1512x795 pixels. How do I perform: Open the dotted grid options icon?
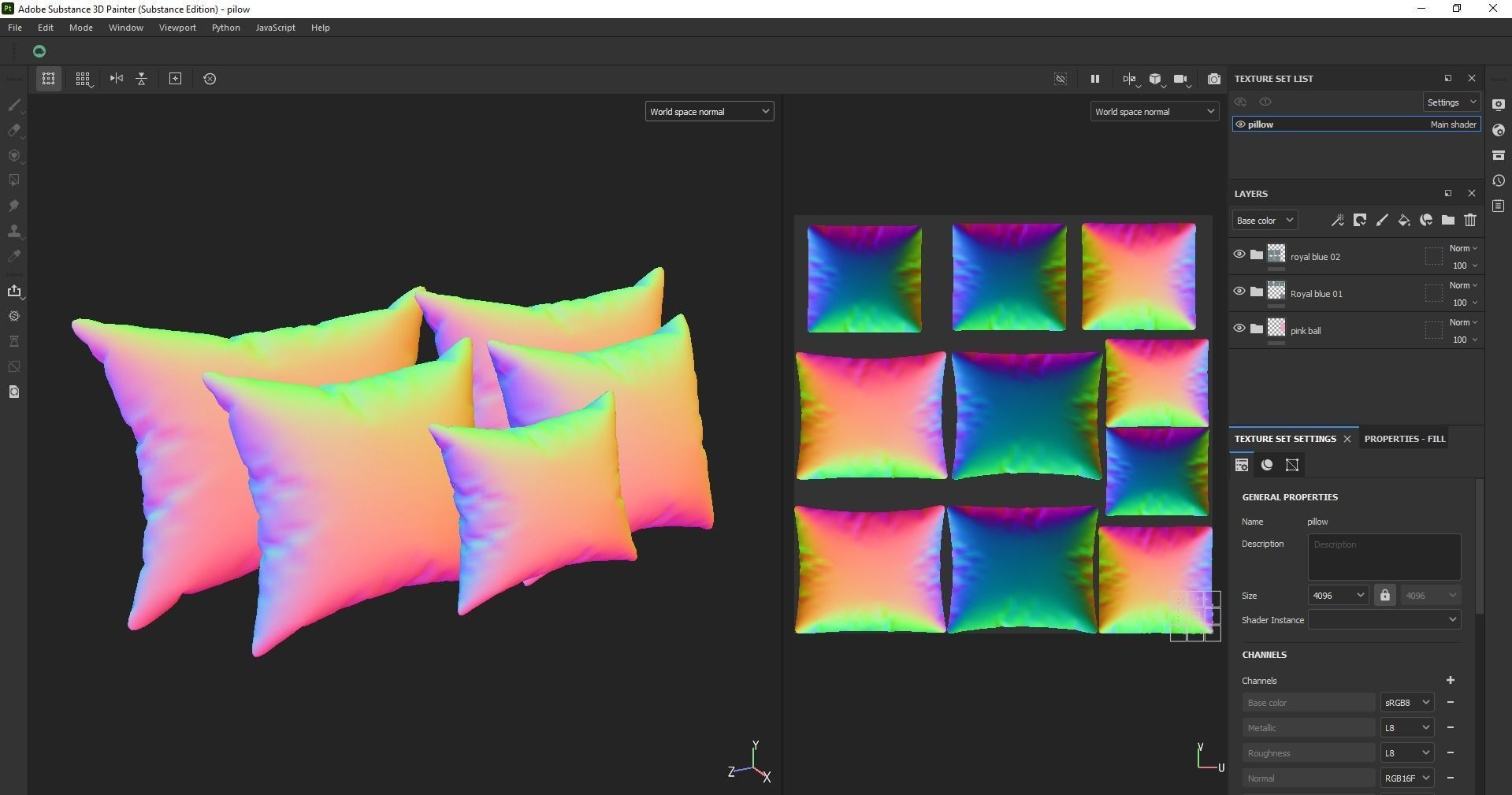pyautogui.click(x=83, y=79)
